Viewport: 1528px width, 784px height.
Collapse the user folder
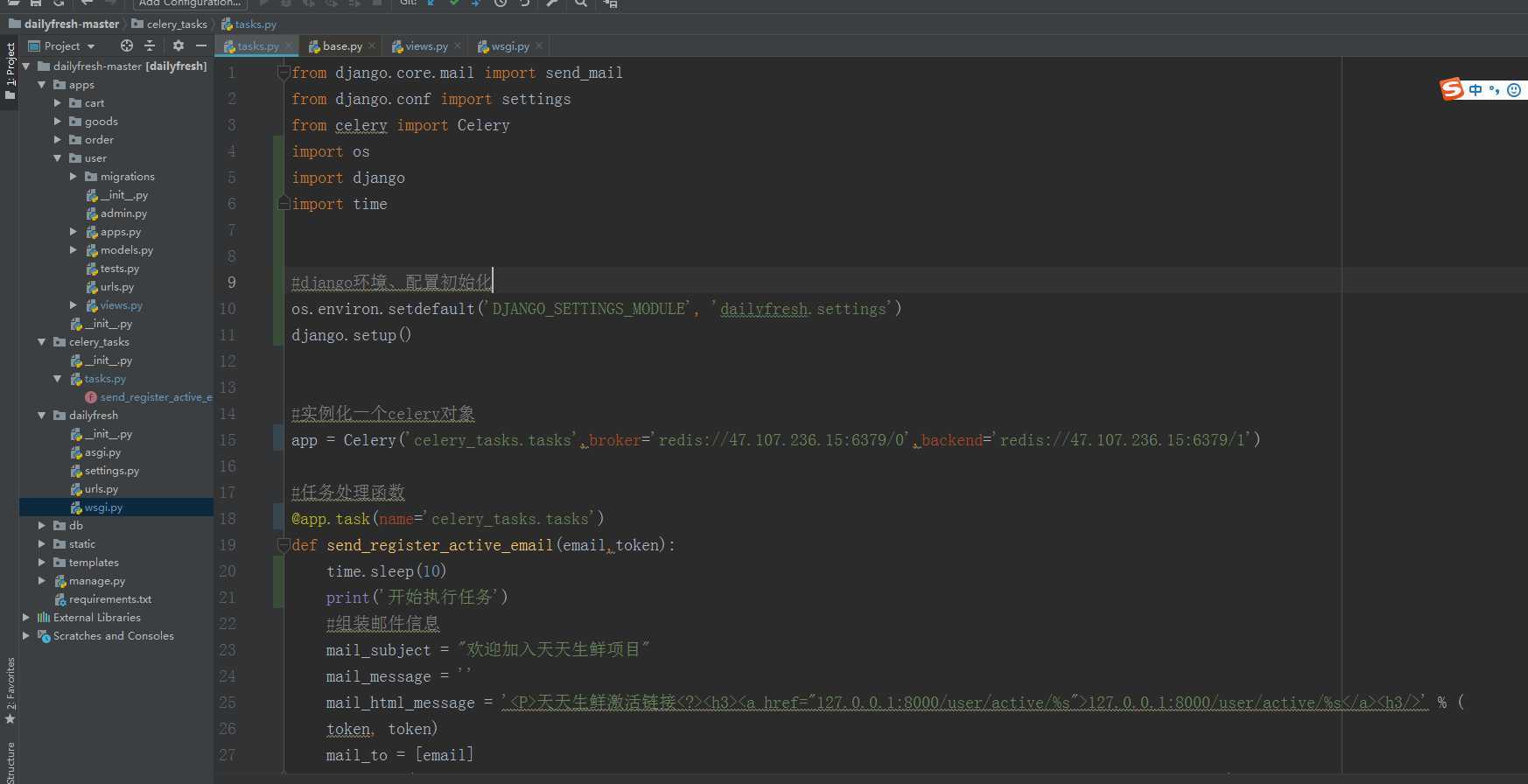58,158
